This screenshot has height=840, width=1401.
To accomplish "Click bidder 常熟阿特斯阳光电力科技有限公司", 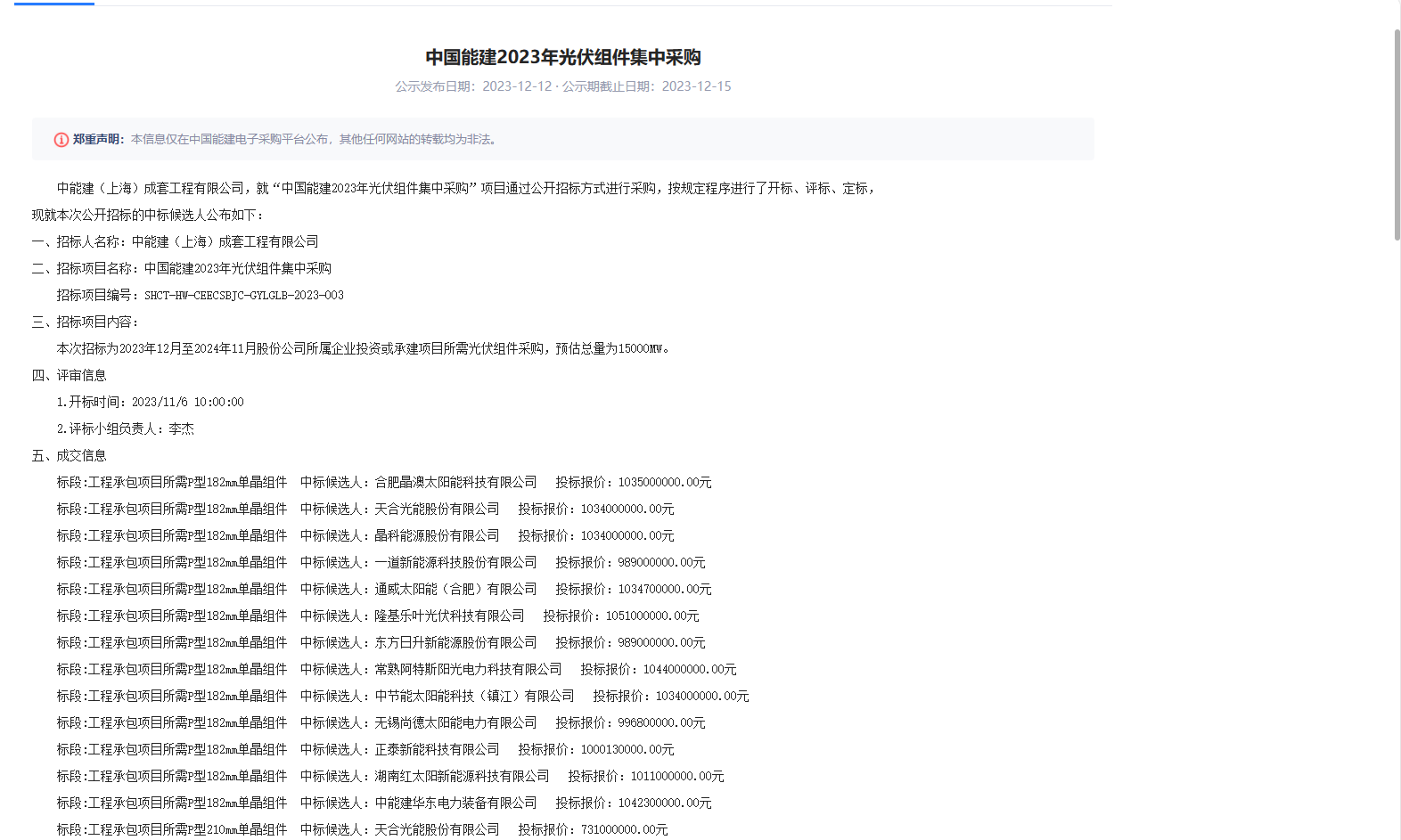I will [468, 669].
